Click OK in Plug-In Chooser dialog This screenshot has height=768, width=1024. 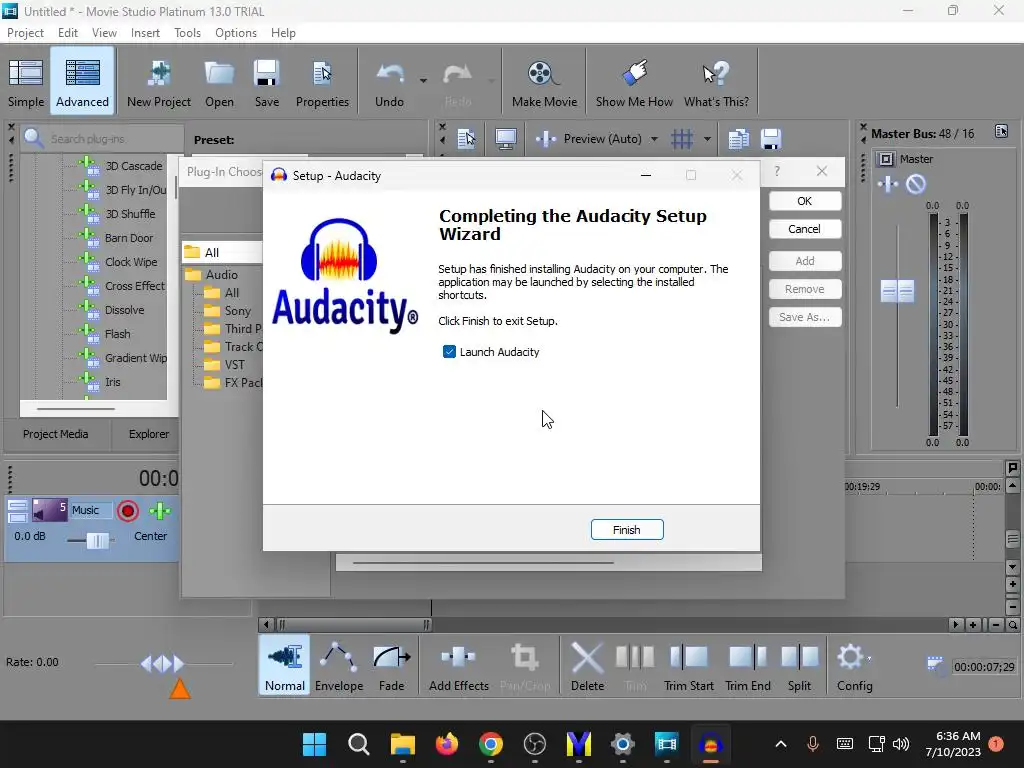805,201
